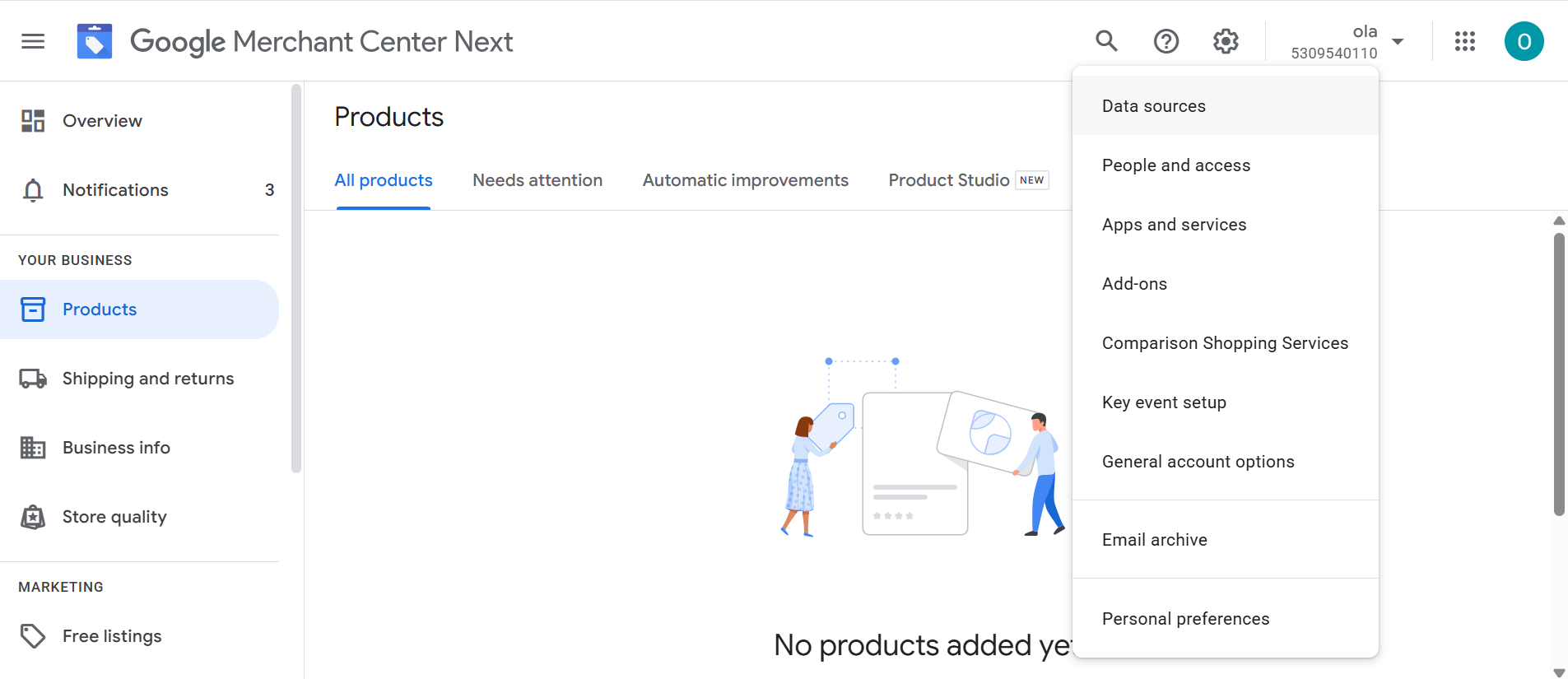Click the main page scrollbar thumb
This screenshot has width=1568, height=679.
pos(1559,374)
